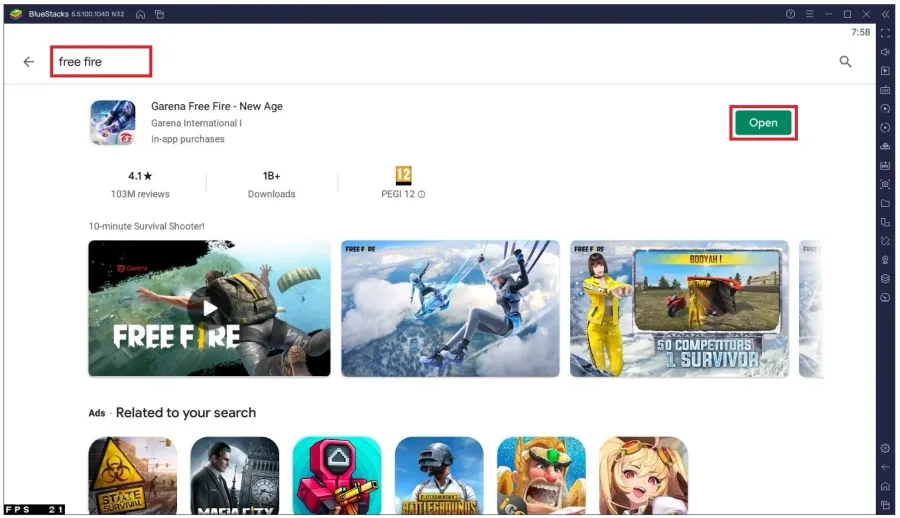Open BlueStacks settings gear in sidebar
This screenshot has height=518, width=900.
[x=885, y=449]
